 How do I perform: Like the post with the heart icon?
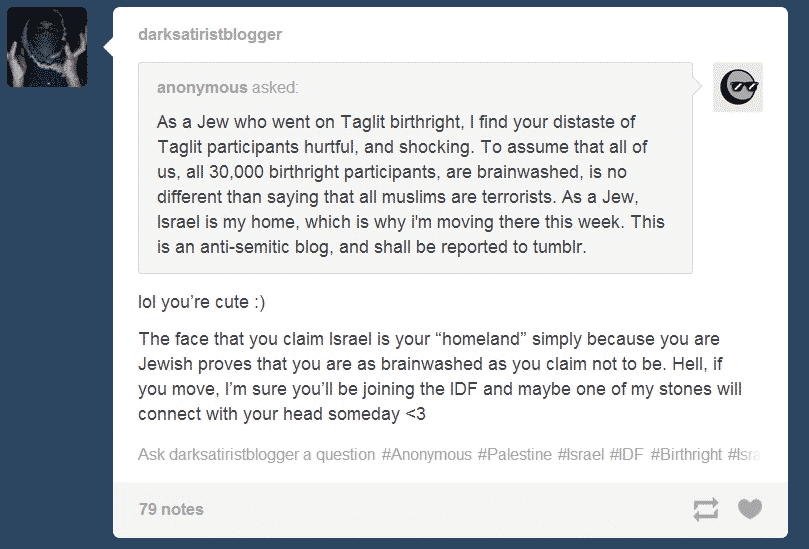750,509
